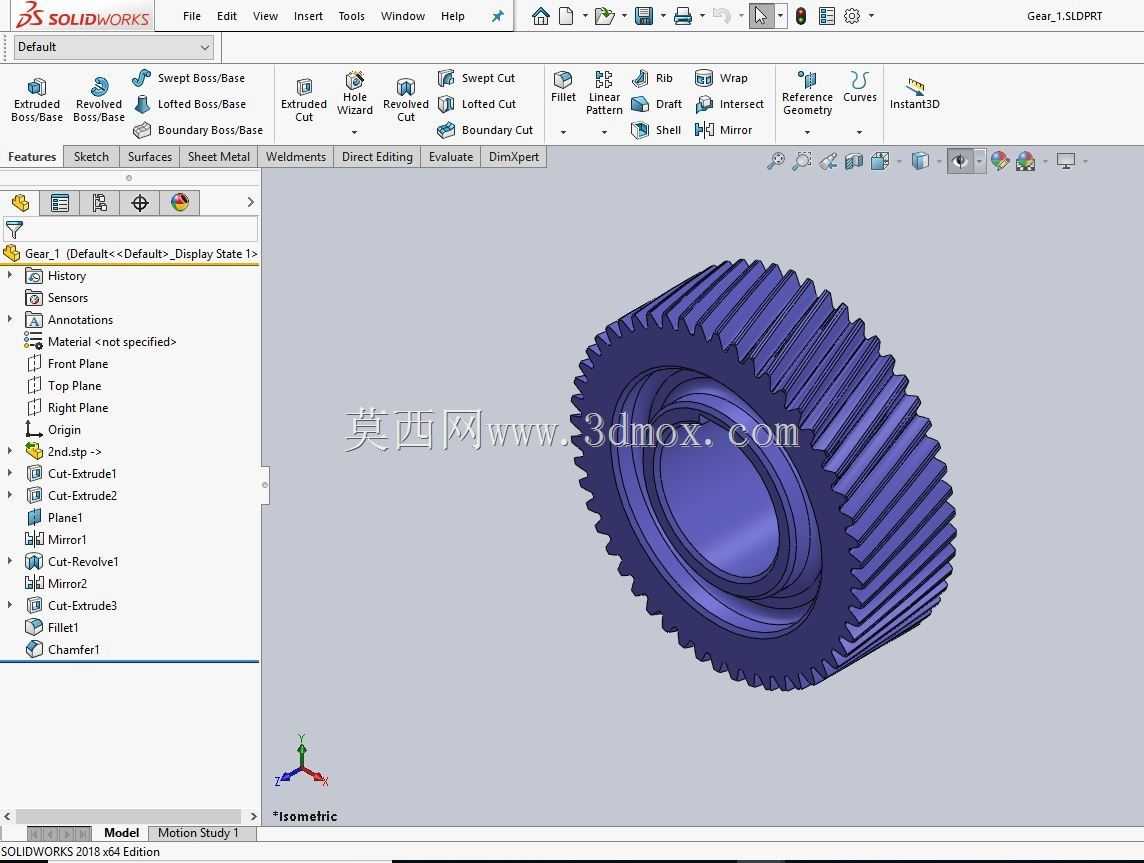The image size is (1144, 863).
Task: Click the Home icon in toolbar
Action: click(x=541, y=16)
